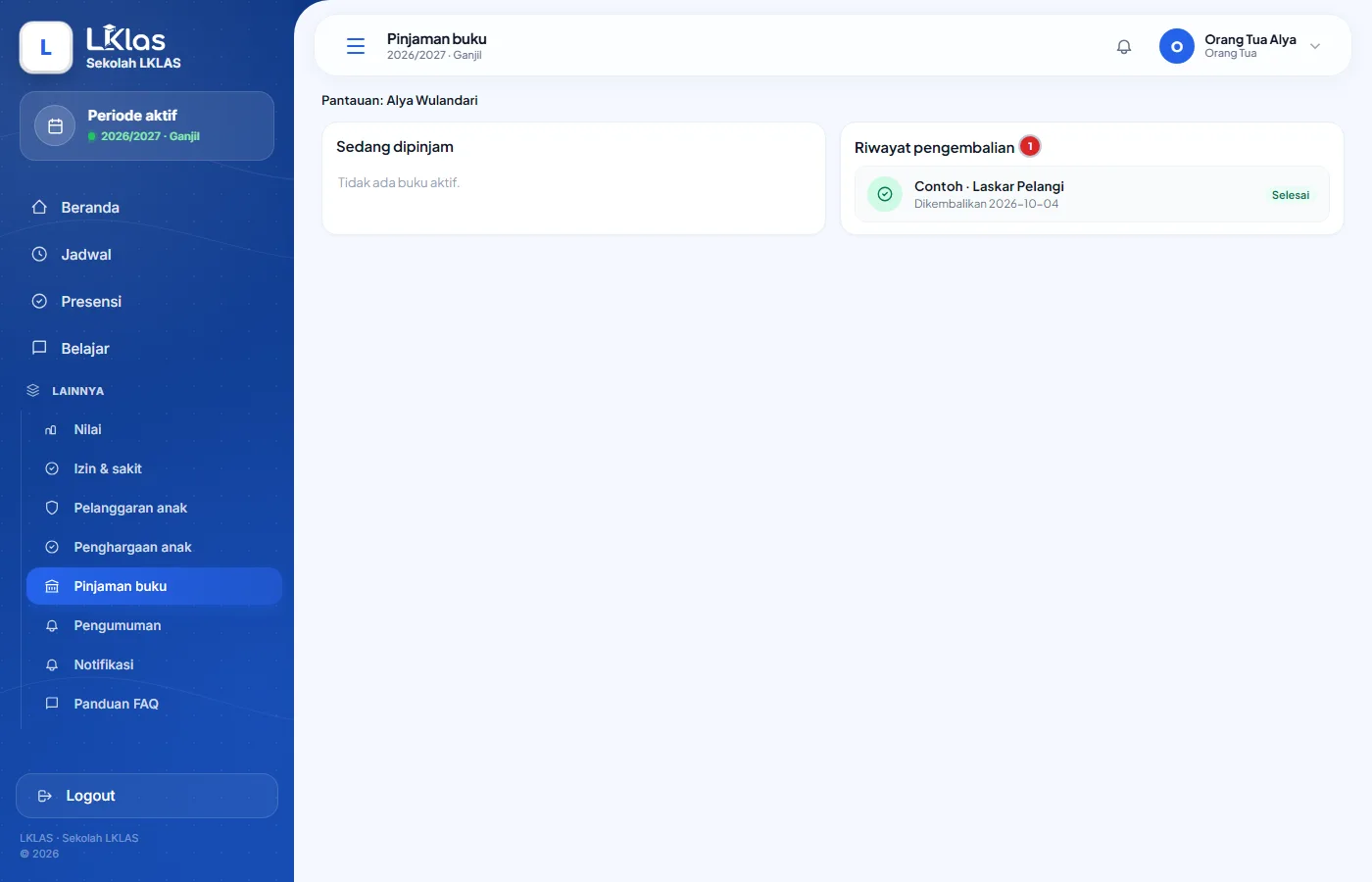The width and height of the screenshot is (1372, 882).
Task: Click the Izin & sakit icon
Action: pos(52,468)
